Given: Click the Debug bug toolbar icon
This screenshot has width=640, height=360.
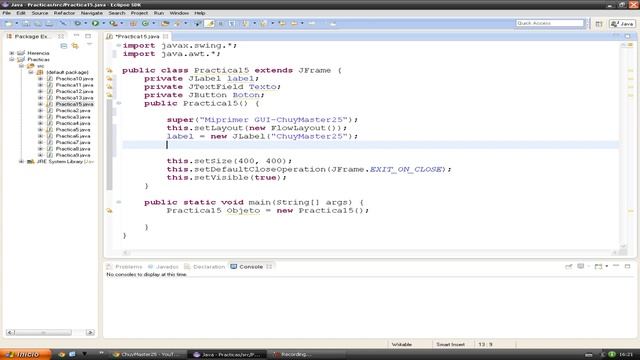Looking at the screenshot, I should [77, 24].
